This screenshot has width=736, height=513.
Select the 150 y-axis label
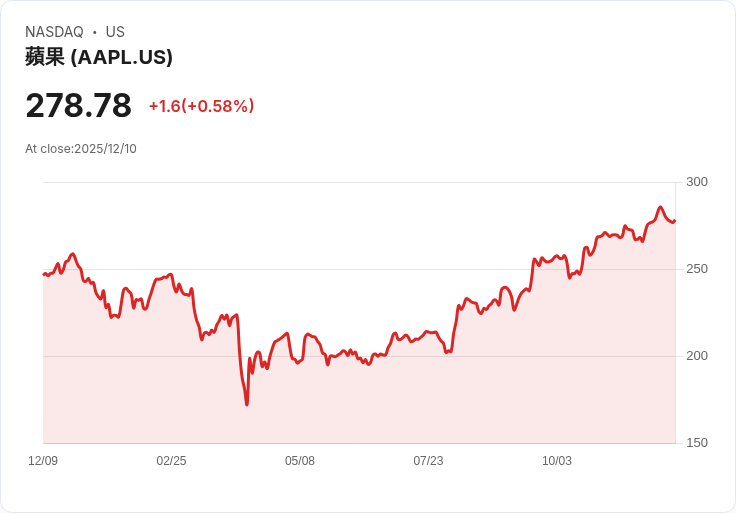point(697,443)
